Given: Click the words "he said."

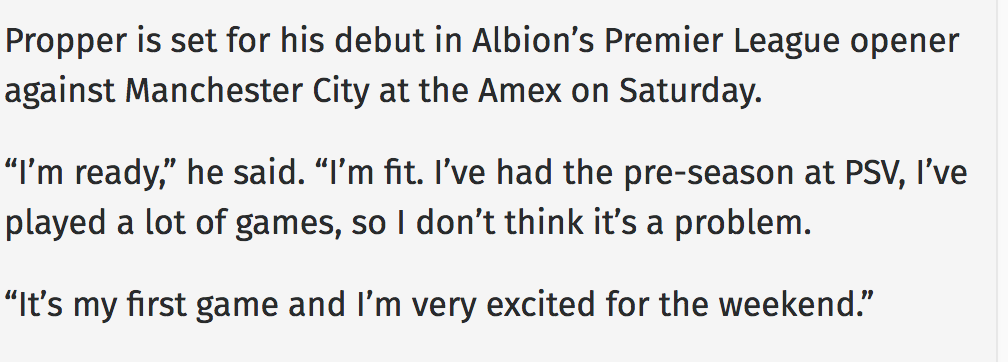Looking at the screenshot, I should pos(246,172).
